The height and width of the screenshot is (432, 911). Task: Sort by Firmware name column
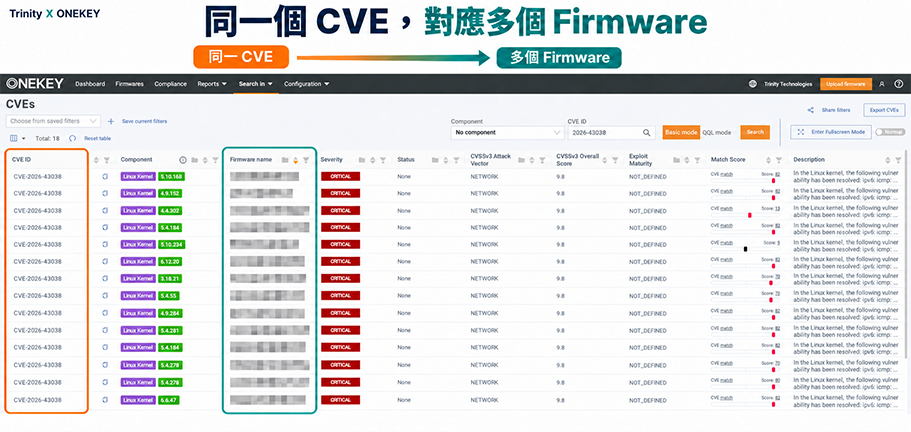point(295,160)
